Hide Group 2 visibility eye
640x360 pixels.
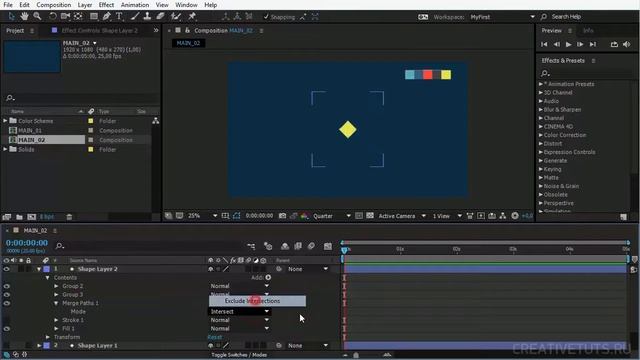pyautogui.click(x=7, y=286)
